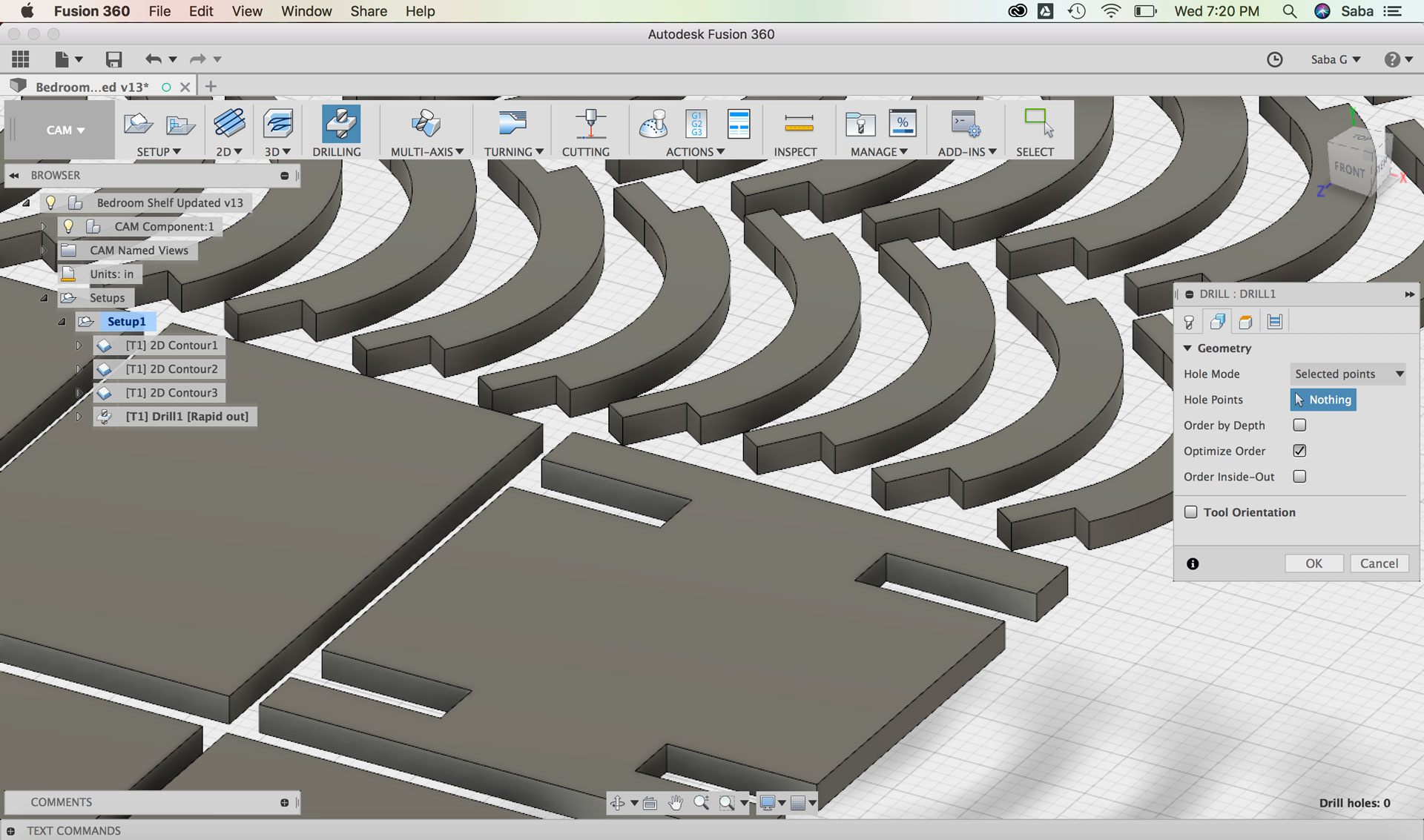
Task: Cancel the Drill dialog
Action: [x=1379, y=563]
